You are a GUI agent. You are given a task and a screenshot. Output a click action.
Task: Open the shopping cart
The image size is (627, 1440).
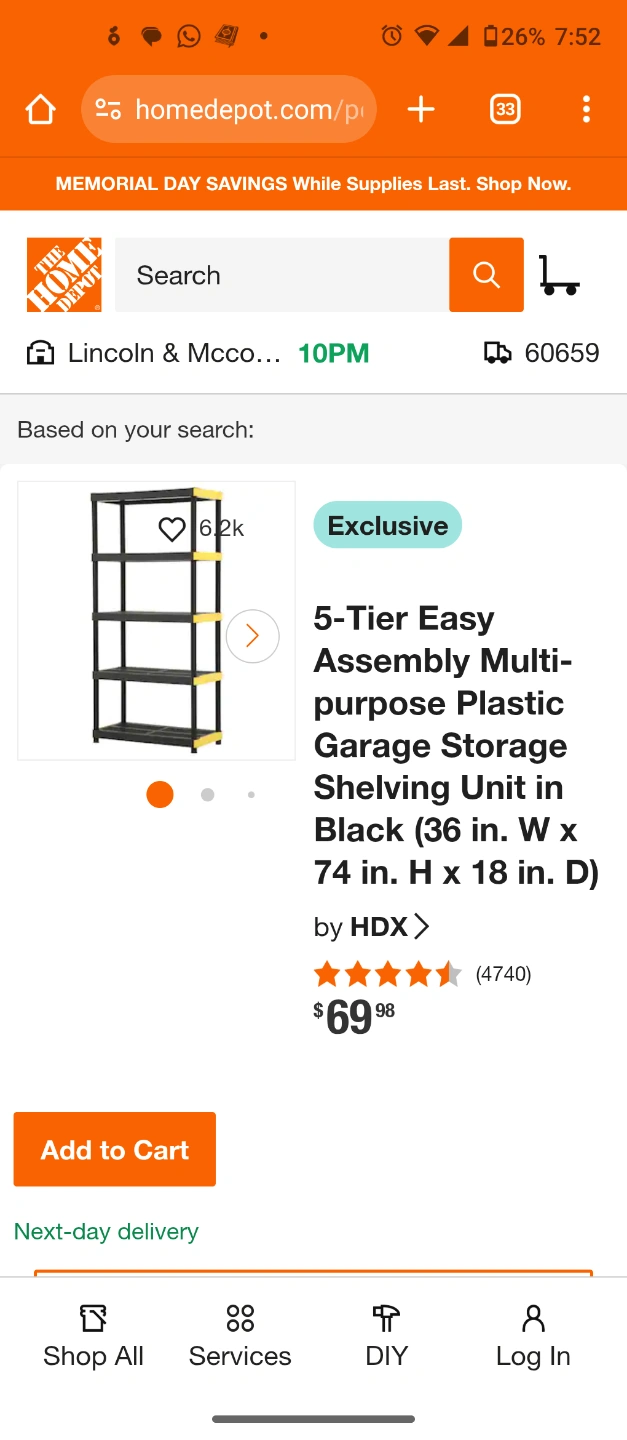coord(558,275)
